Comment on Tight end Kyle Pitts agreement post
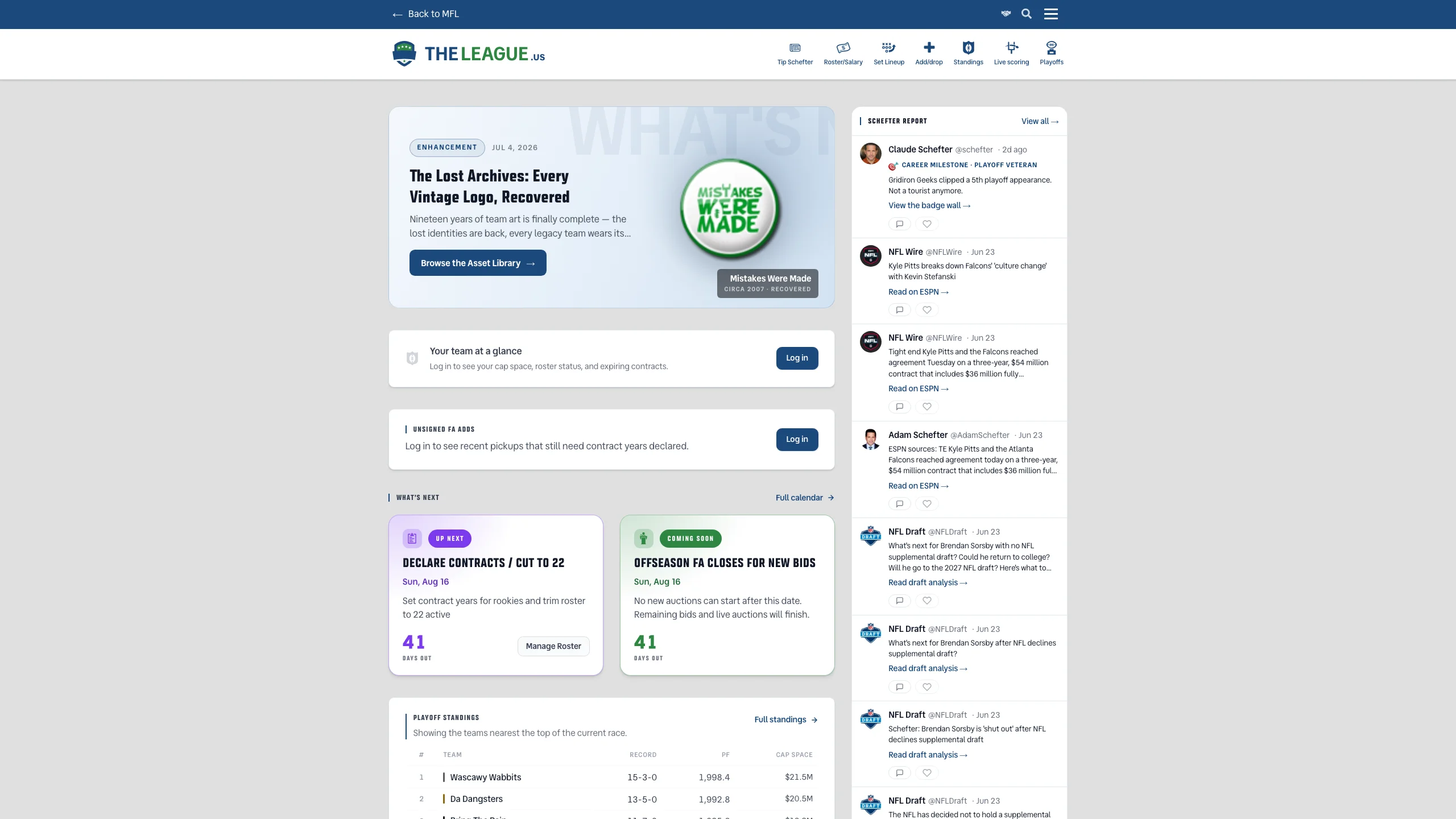 click(900, 407)
